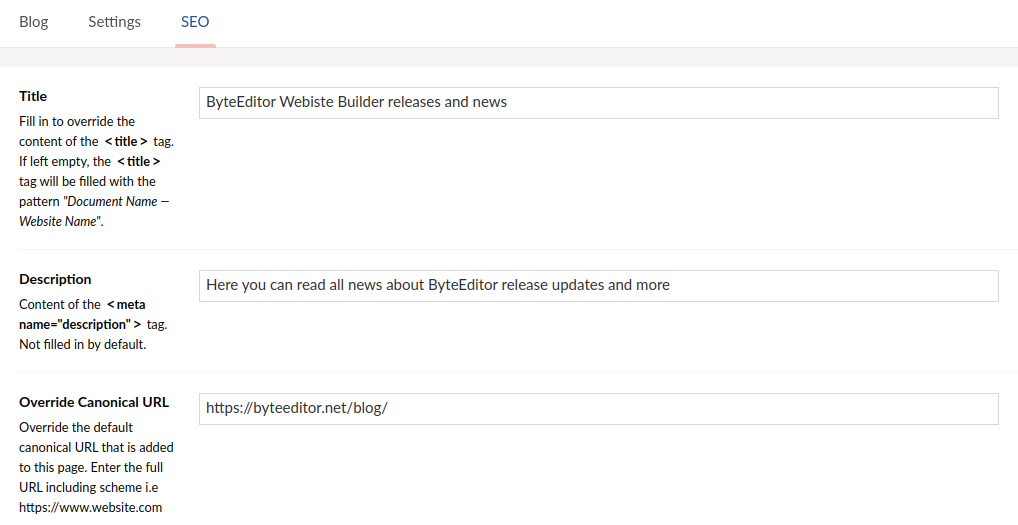Click the word "news" in the Title field
1018x525 pixels.
point(490,102)
